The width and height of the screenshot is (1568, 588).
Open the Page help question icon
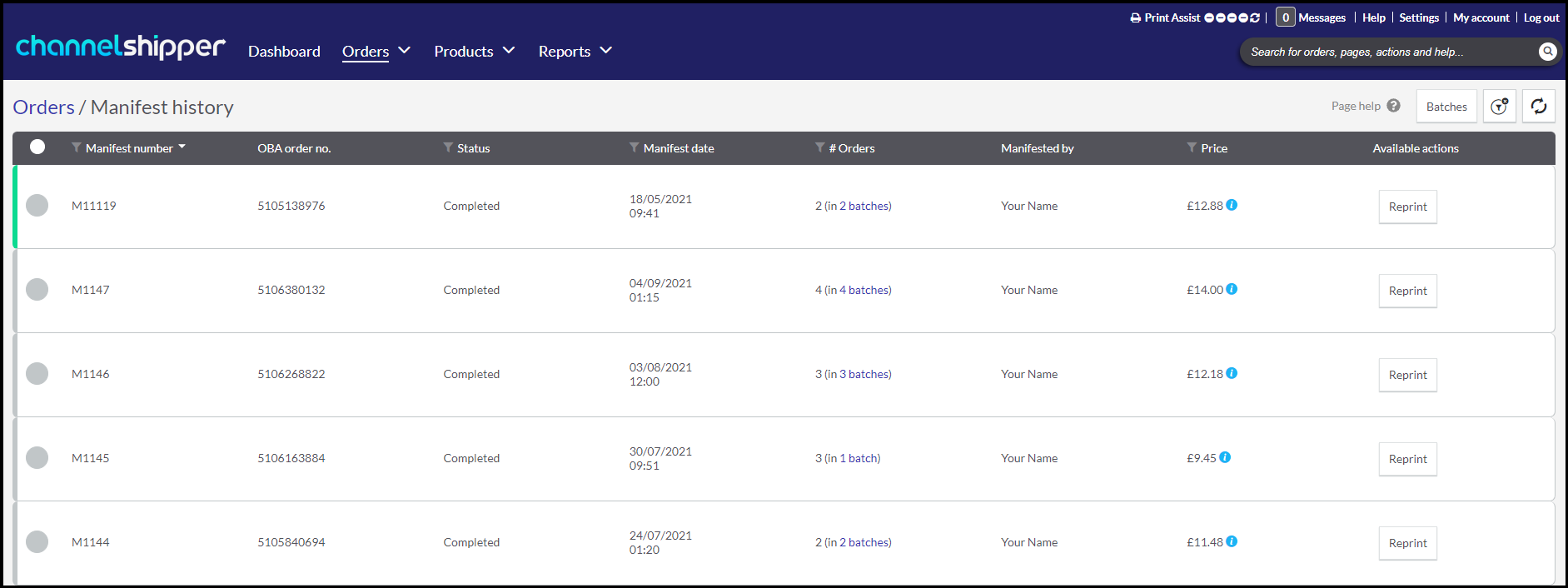click(x=1393, y=106)
